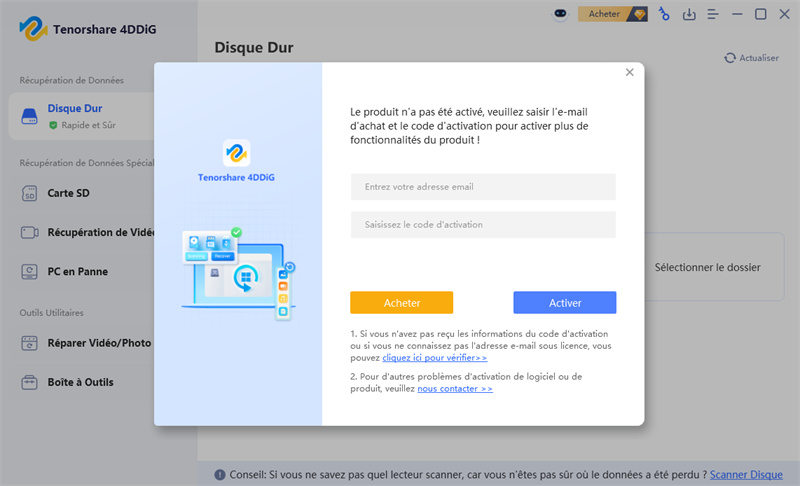
Task: Open Récupération de Vidéo in sidebar
Action: tap(101, 233)
